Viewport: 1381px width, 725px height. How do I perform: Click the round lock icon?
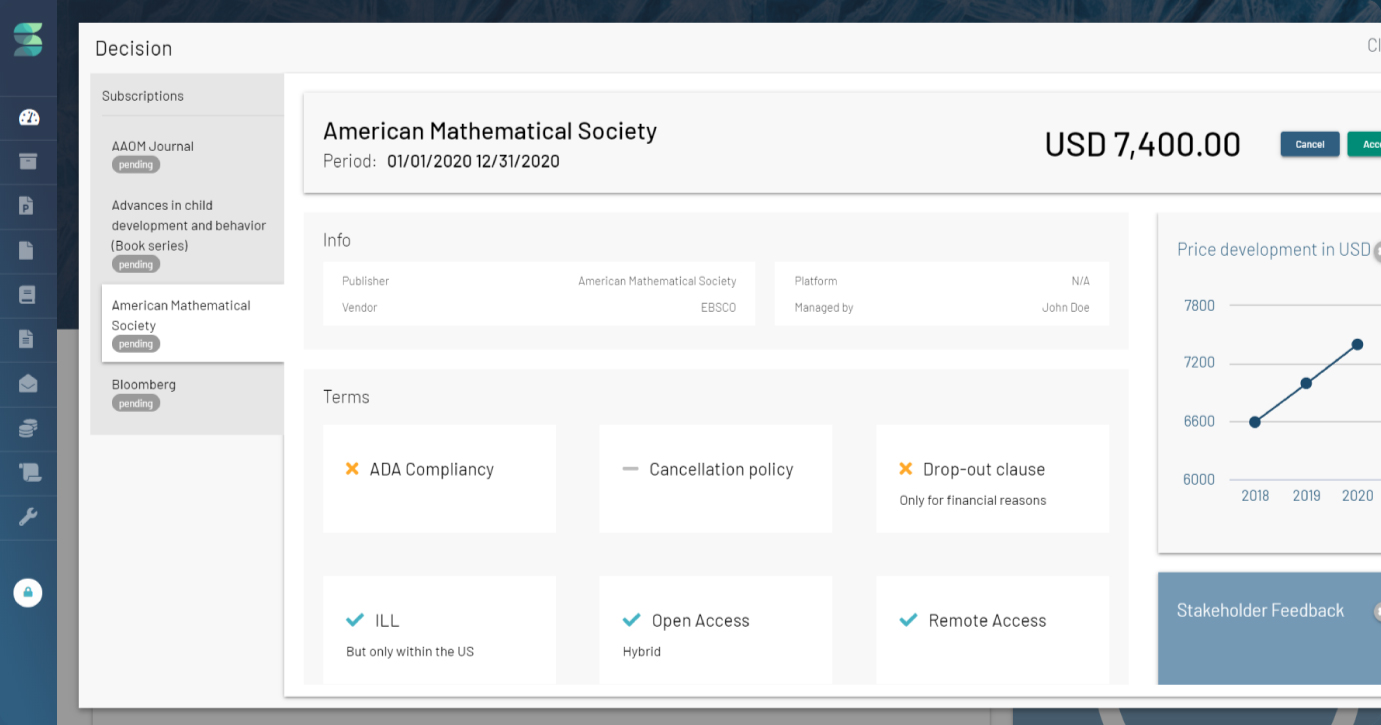coord(28,592)
